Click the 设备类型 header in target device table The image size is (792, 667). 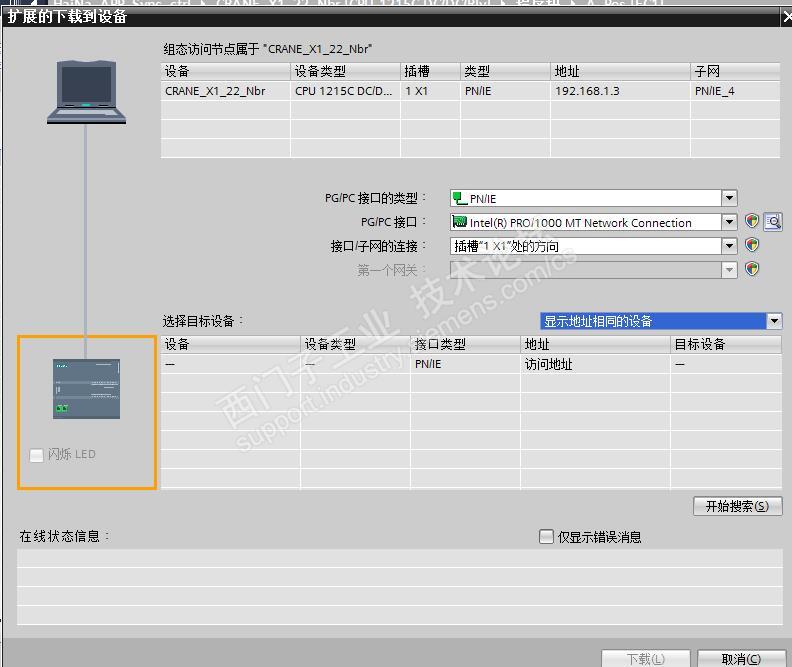[355, 344]
